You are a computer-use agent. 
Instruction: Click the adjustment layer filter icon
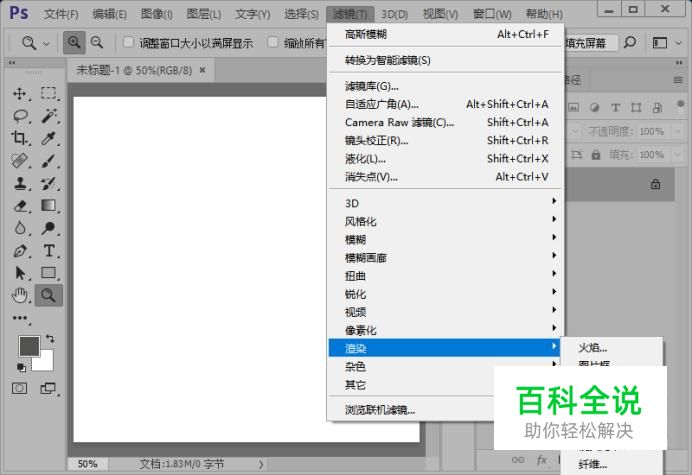click(x=594, y=108)
